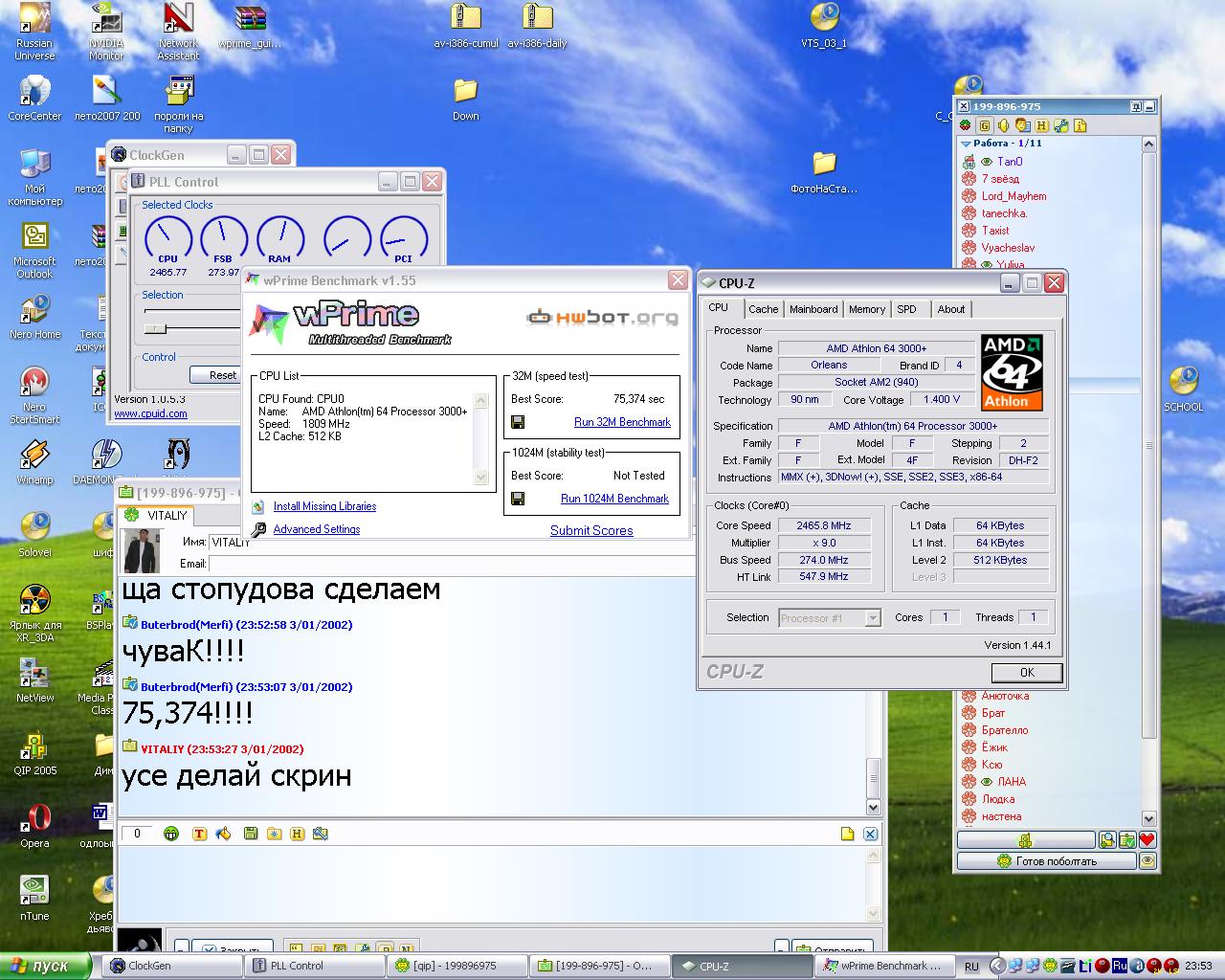Viewport: 1225px width, 980px height.
Task: Click the info icon in QIP contact list toolbar
Action: pos(1080,125)
